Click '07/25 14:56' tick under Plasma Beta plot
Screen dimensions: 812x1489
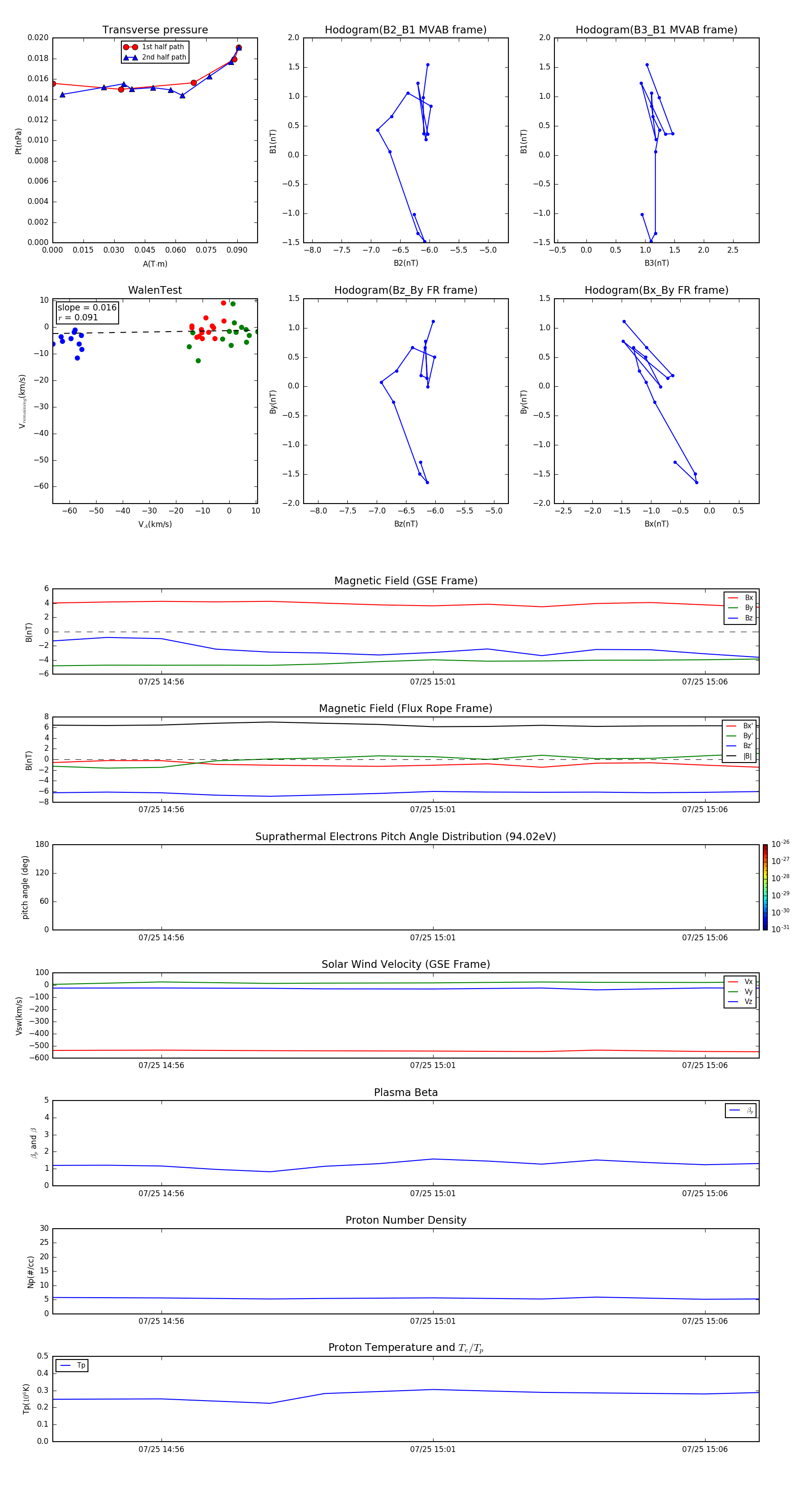[x=161, y=1193]
